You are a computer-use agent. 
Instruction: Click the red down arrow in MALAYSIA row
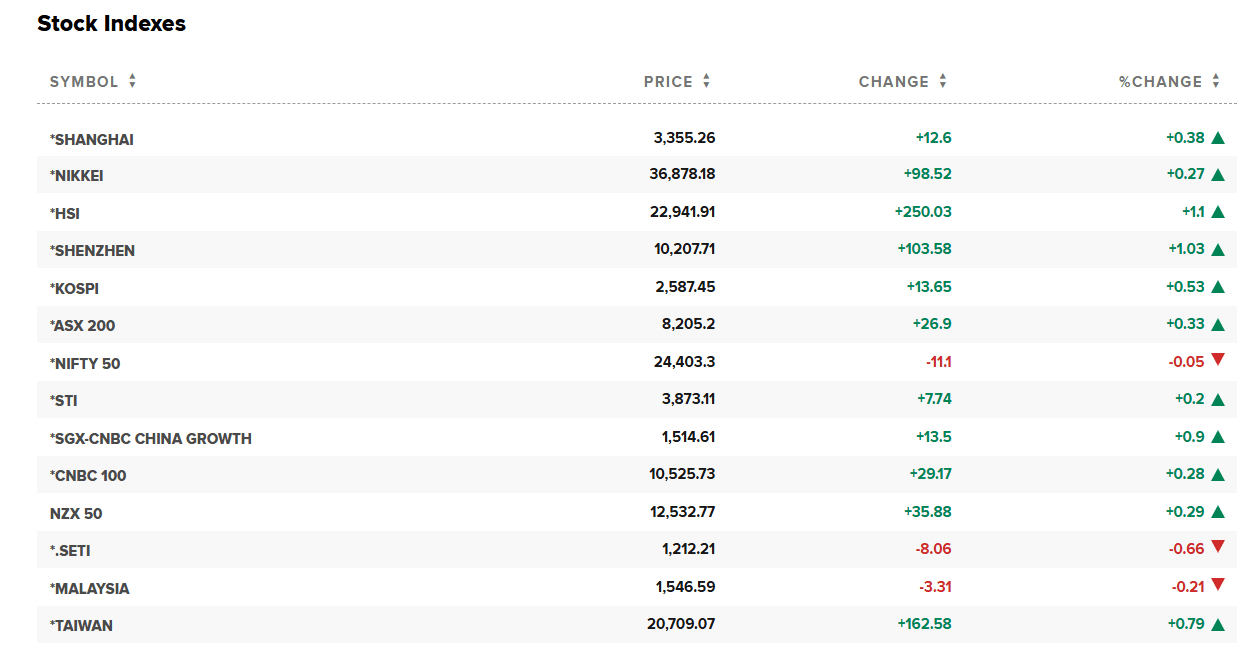1217,585
